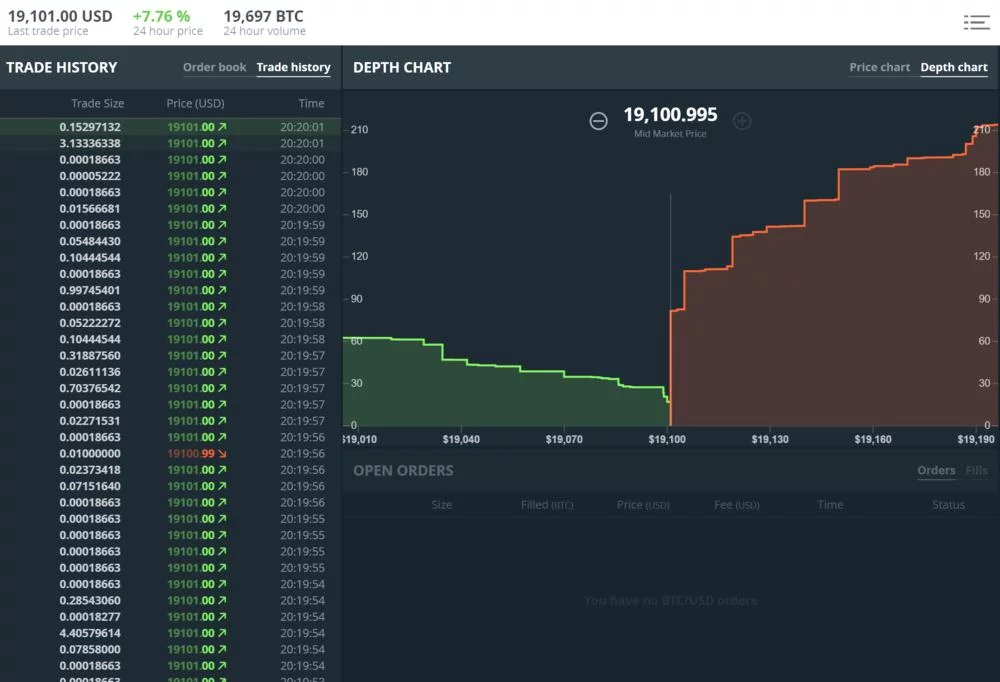Click up arrow icon in 4.40579614 row

222,633
